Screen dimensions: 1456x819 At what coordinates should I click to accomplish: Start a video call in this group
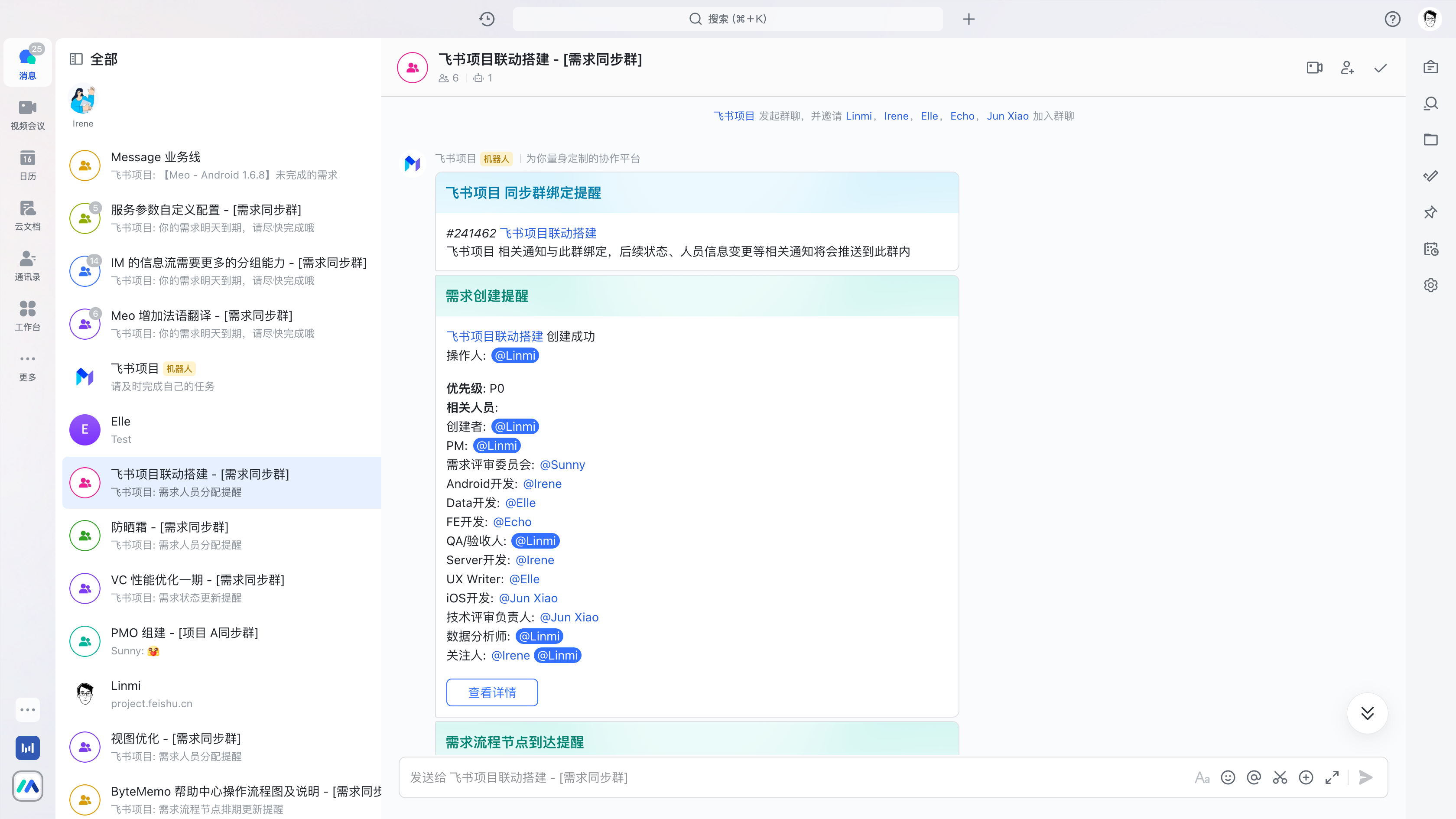pos(1315,68)
